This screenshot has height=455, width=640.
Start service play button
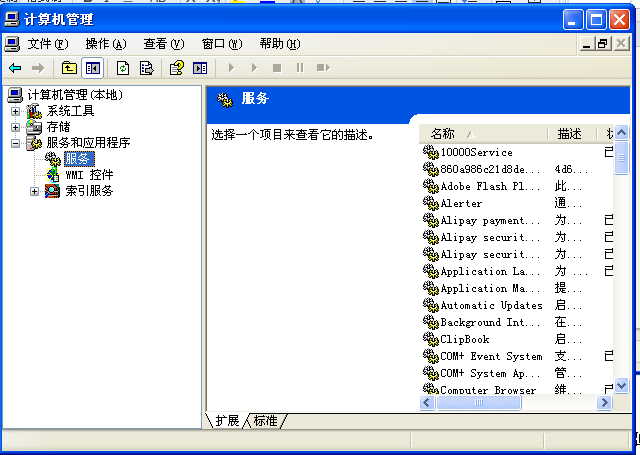tap(231, 68)
